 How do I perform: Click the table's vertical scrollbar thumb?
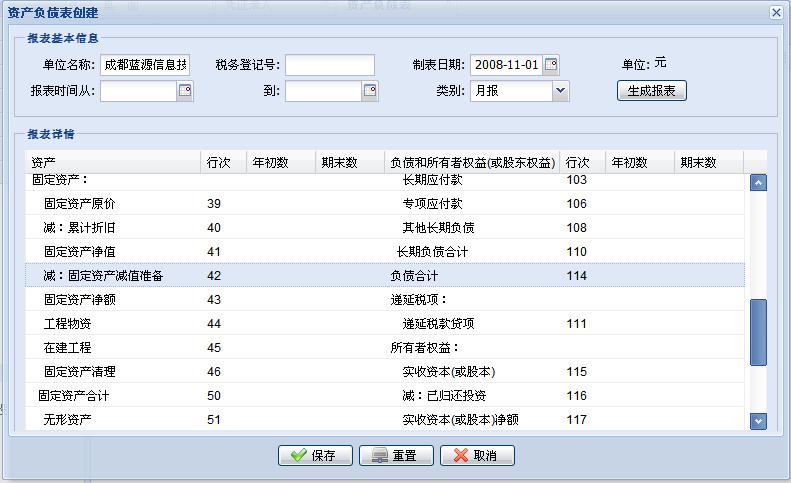(758, 332)
